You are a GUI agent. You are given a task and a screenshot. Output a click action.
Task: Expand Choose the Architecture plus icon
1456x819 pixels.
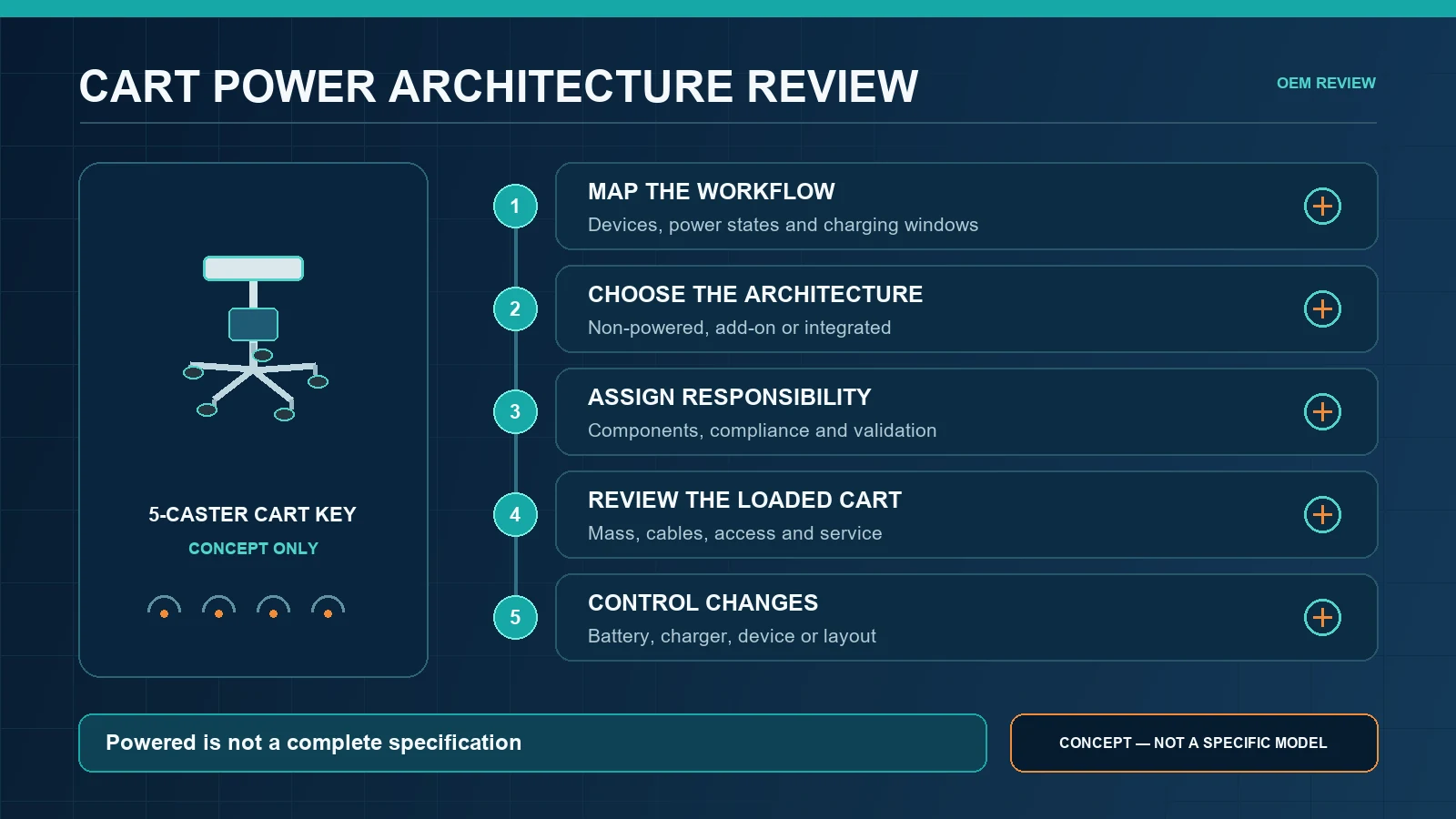coord(1322,309)
